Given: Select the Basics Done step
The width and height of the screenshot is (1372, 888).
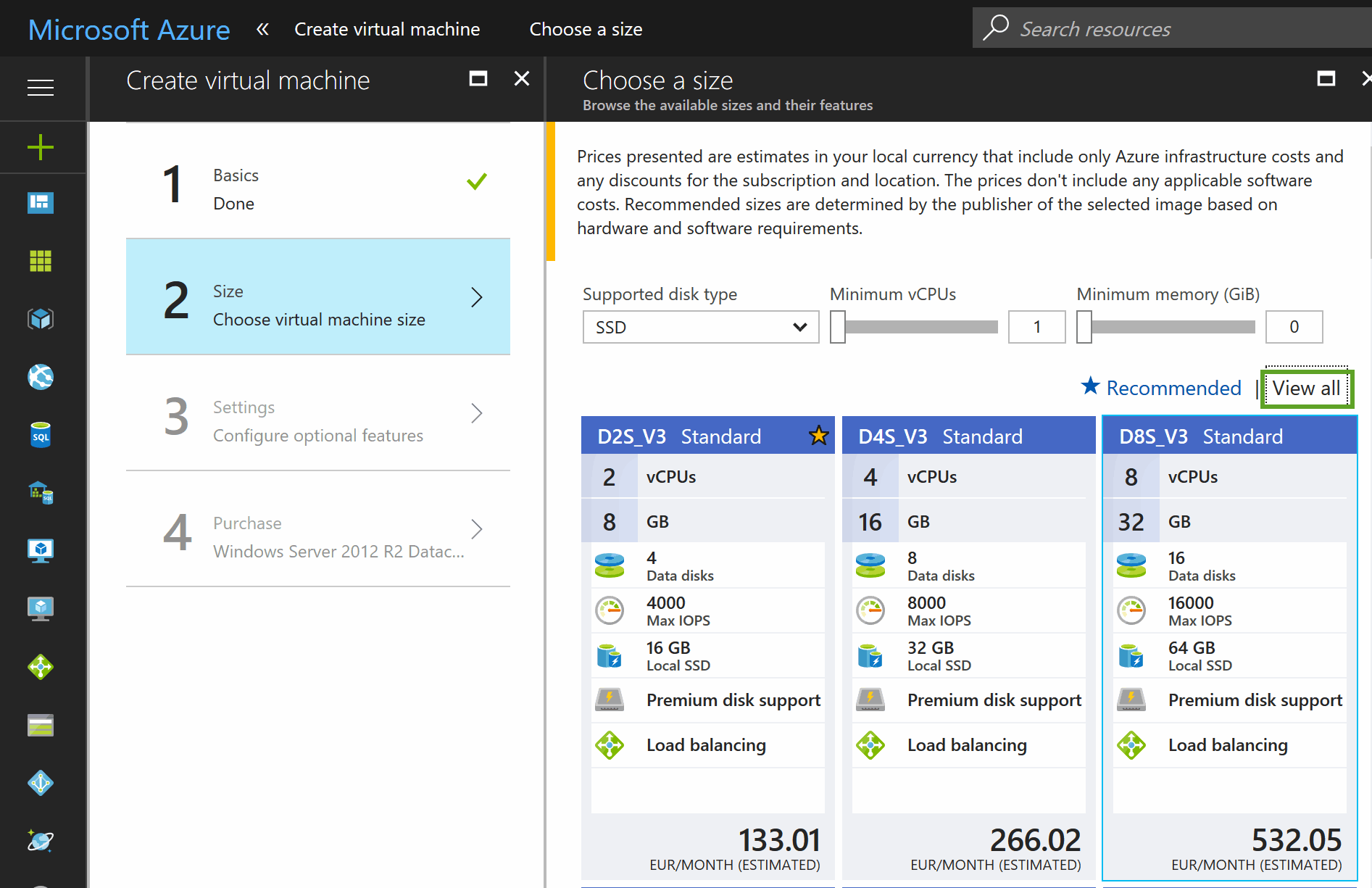Looking at the screenshot, I should click(318, 181).
